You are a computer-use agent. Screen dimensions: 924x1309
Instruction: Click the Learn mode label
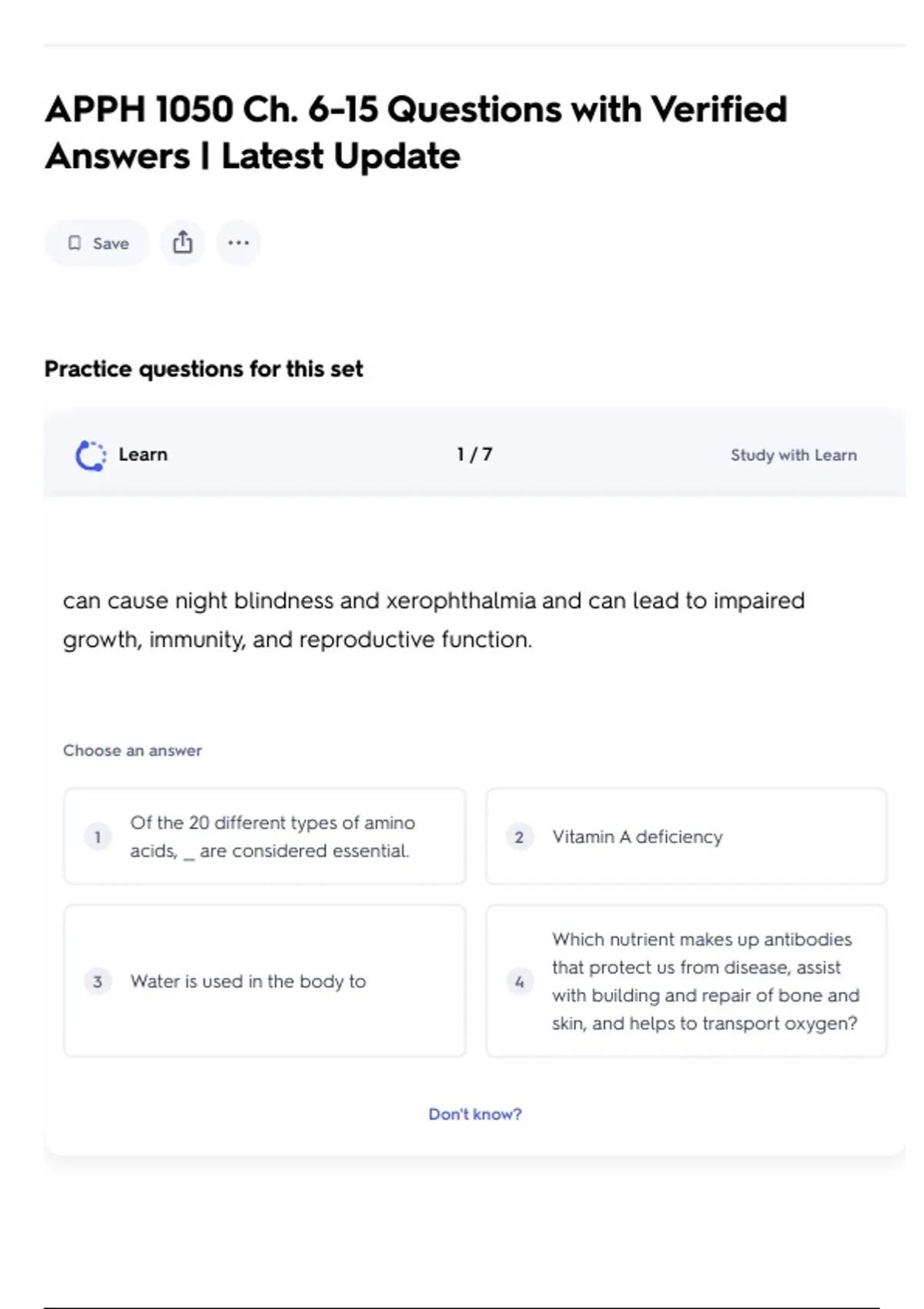pyautogui.click(x=142, y=454)
